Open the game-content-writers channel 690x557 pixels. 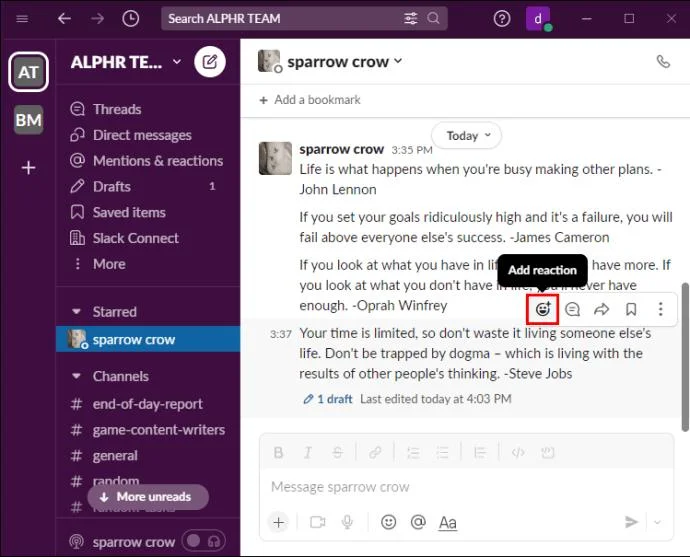click(x=148, y=430)
